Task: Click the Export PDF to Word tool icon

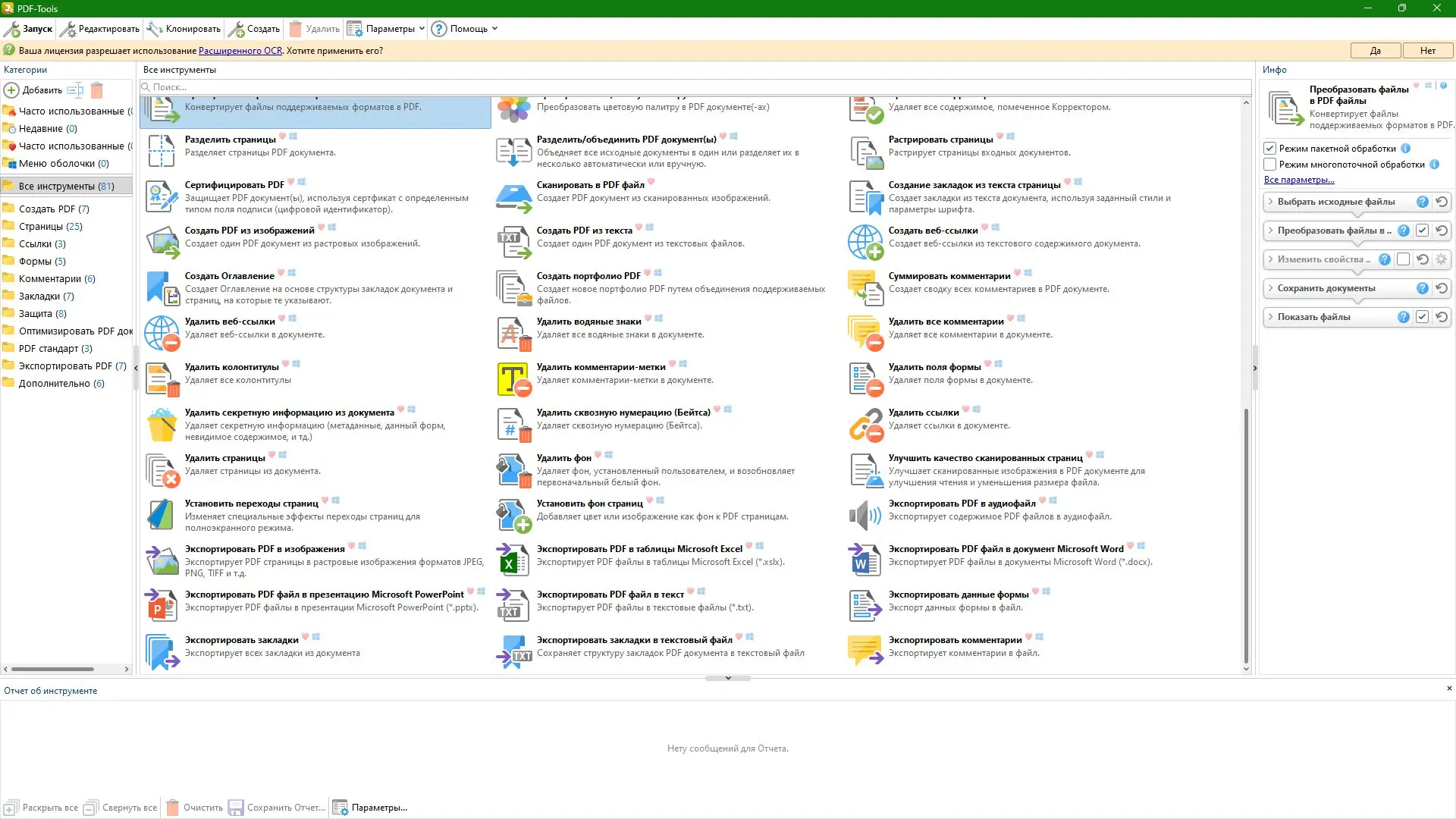Action: (864, 560)
